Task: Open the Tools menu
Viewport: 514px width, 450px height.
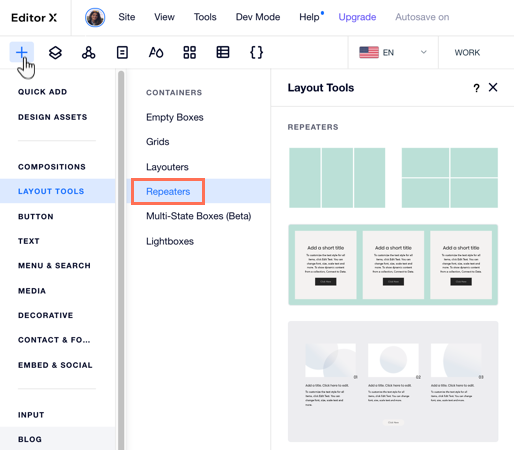Action: click(x=205, y=17)
